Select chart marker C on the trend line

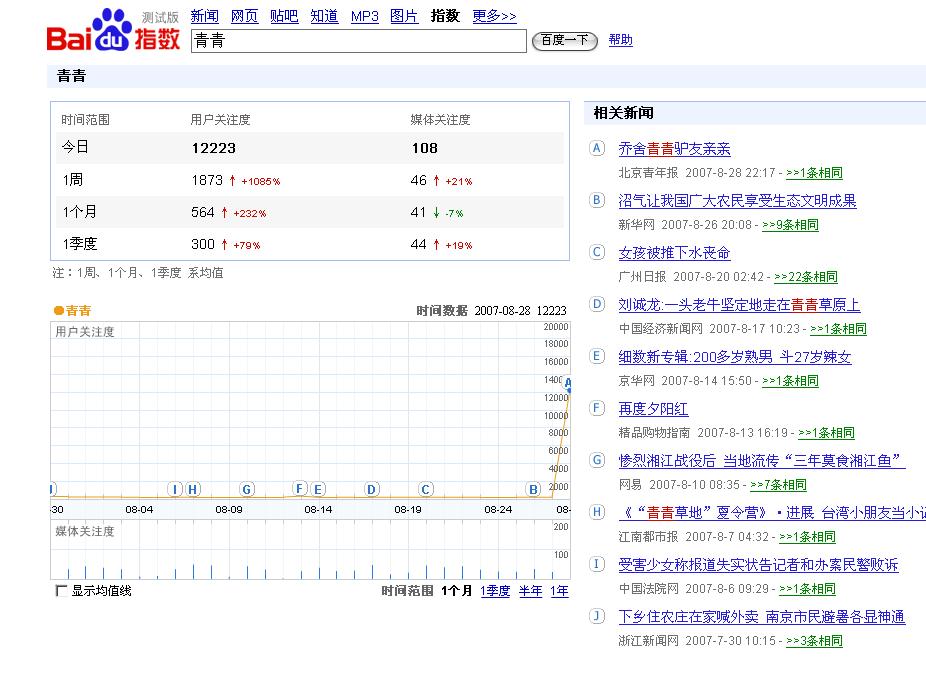[x=426, y=489]
